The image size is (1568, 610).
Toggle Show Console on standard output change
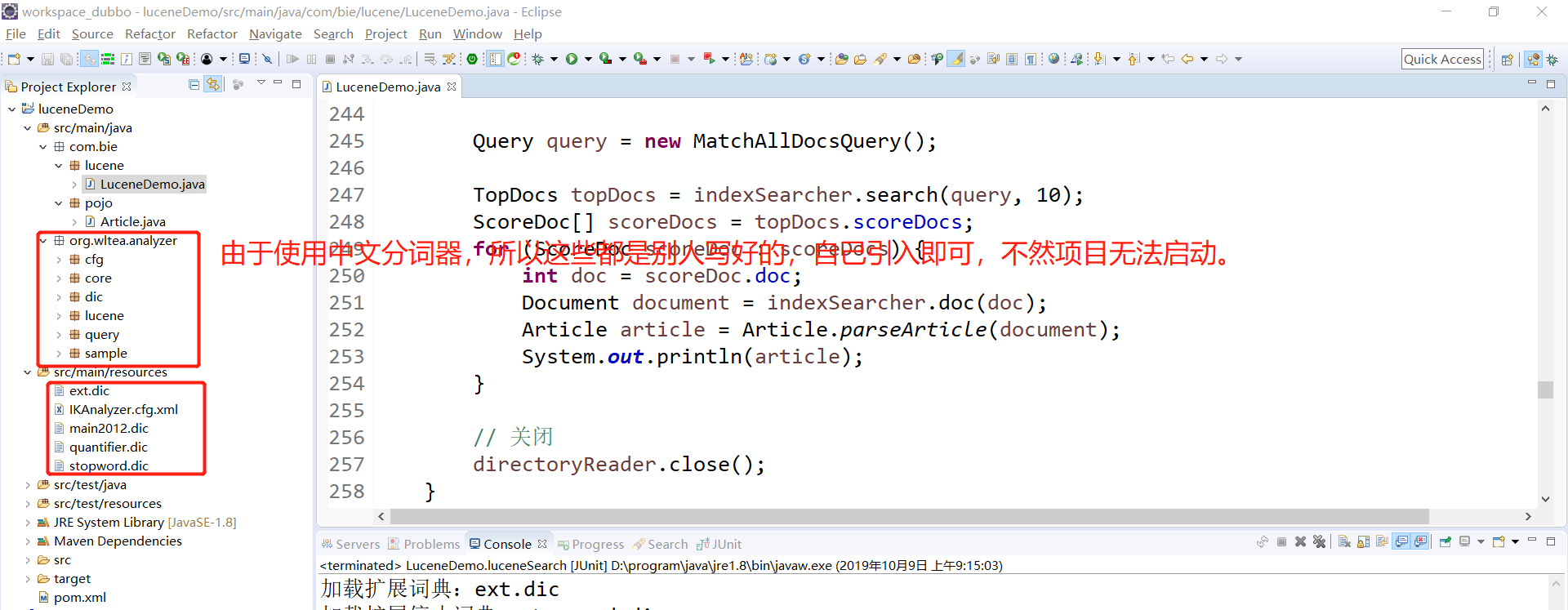(1401, 541)
